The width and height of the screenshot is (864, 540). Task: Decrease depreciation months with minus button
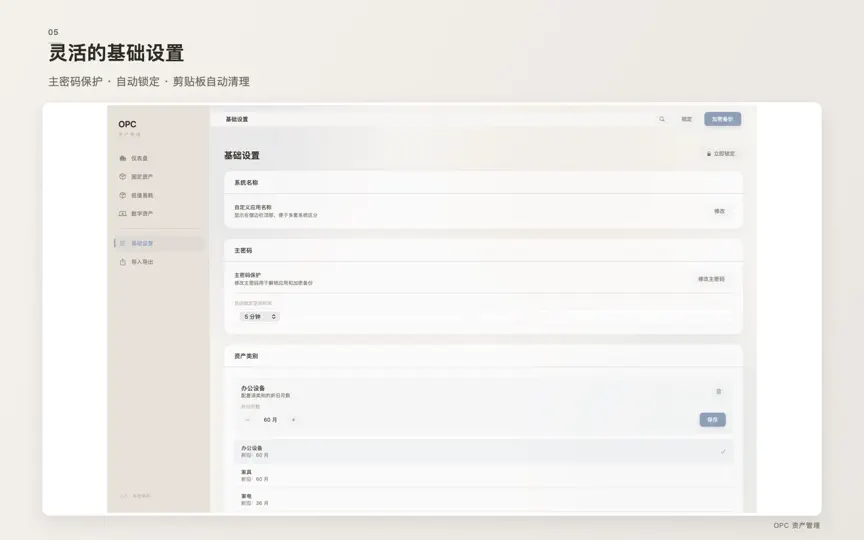pyautogui.click(x=247, y=420)
